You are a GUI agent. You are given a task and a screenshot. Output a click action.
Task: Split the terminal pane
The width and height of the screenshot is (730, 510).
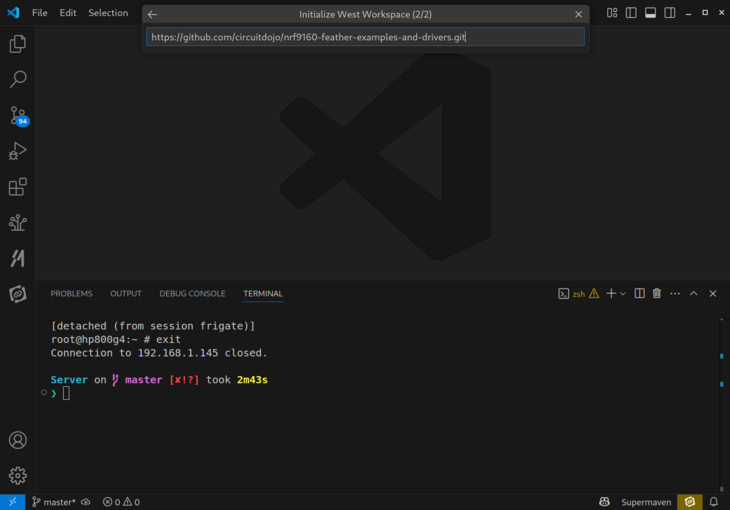[639, 293]
